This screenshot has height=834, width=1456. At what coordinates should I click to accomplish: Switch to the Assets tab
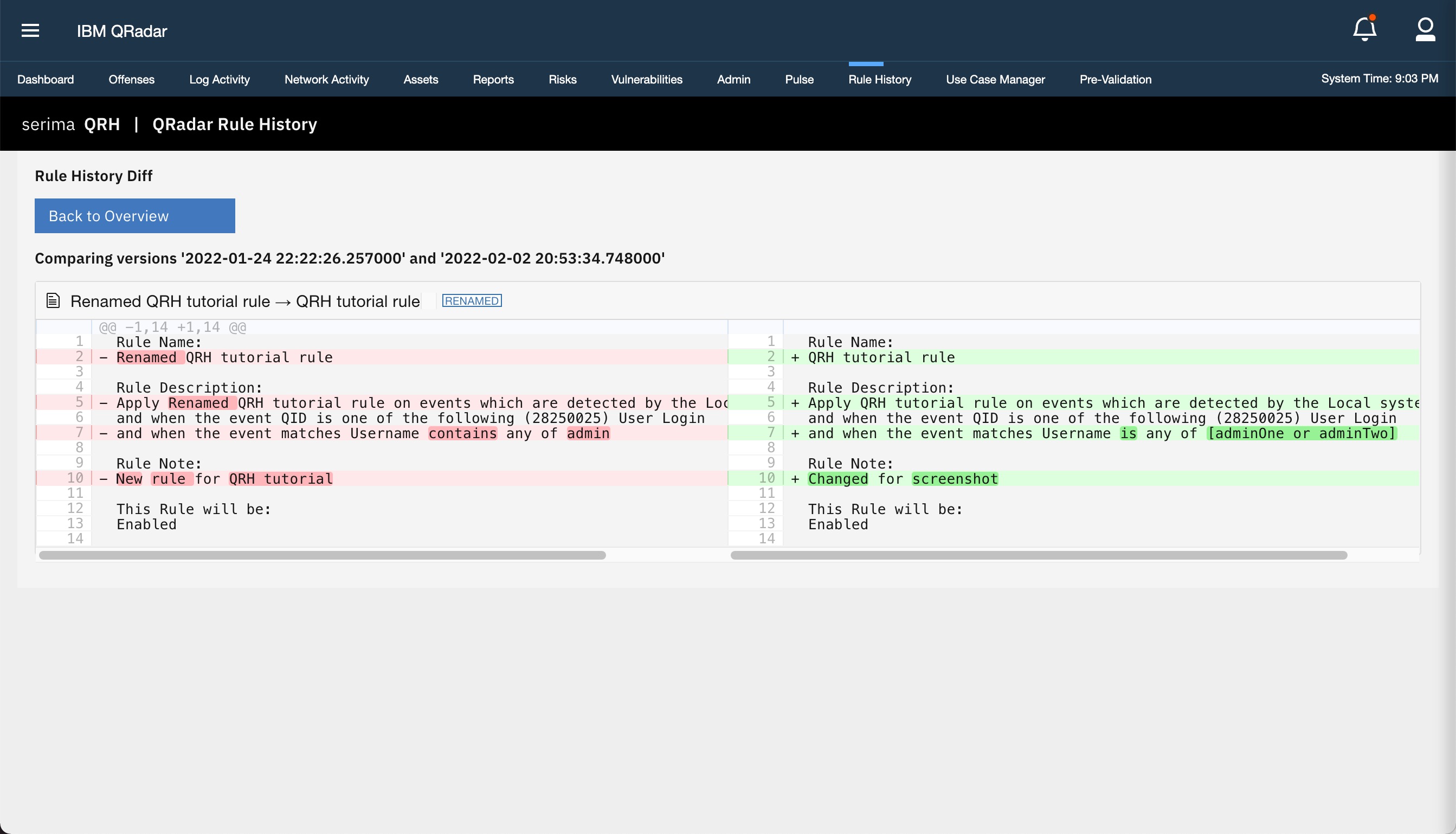coord(421,79)
